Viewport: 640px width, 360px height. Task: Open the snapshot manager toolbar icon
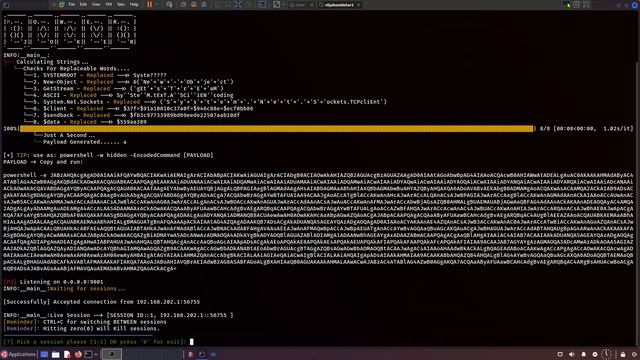pos(204,4)
